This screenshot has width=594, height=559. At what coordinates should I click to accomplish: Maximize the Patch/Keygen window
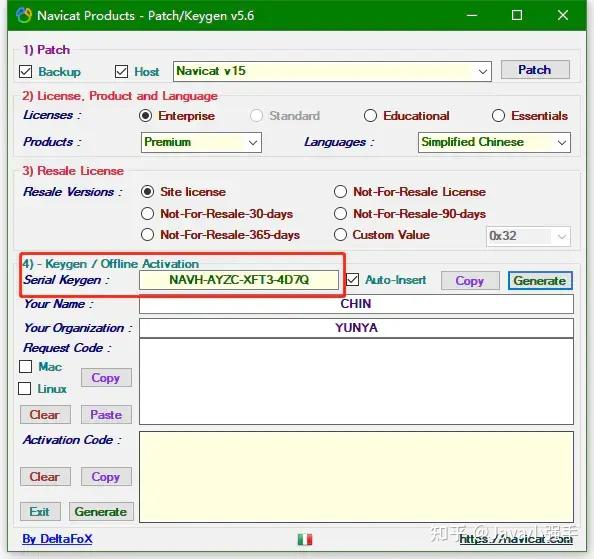pos(517,15)
